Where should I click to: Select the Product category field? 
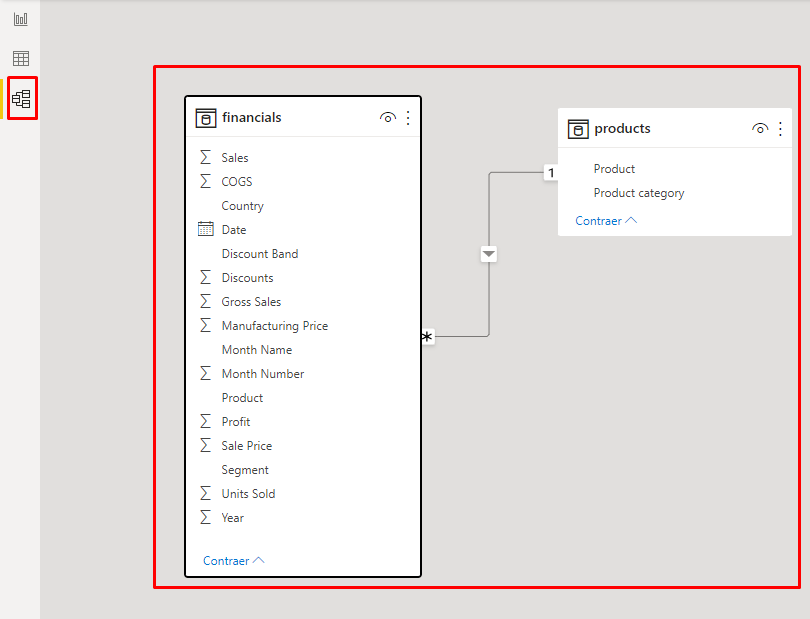pos(639,193)
